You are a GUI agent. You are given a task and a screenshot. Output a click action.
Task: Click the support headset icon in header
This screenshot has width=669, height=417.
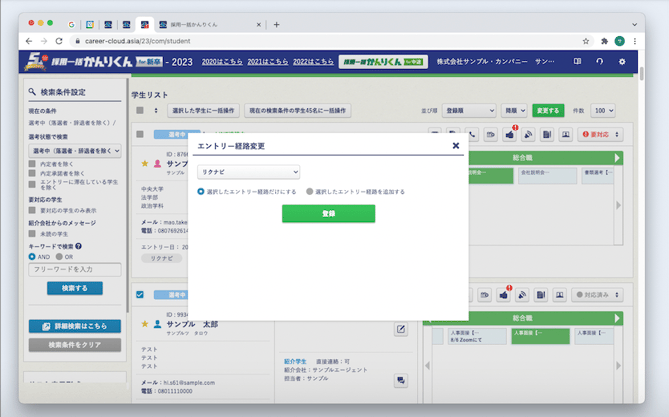coord(599,61)
